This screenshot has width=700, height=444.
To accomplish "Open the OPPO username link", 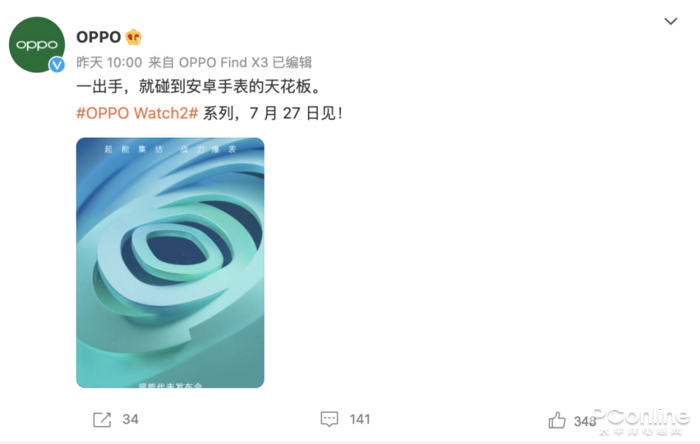I will tap(98, 37).
